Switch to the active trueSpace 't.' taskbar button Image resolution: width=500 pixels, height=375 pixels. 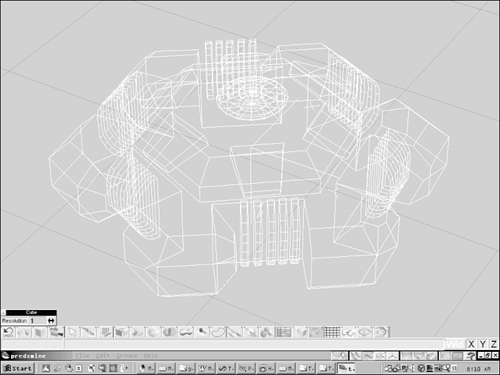point(347,368)
